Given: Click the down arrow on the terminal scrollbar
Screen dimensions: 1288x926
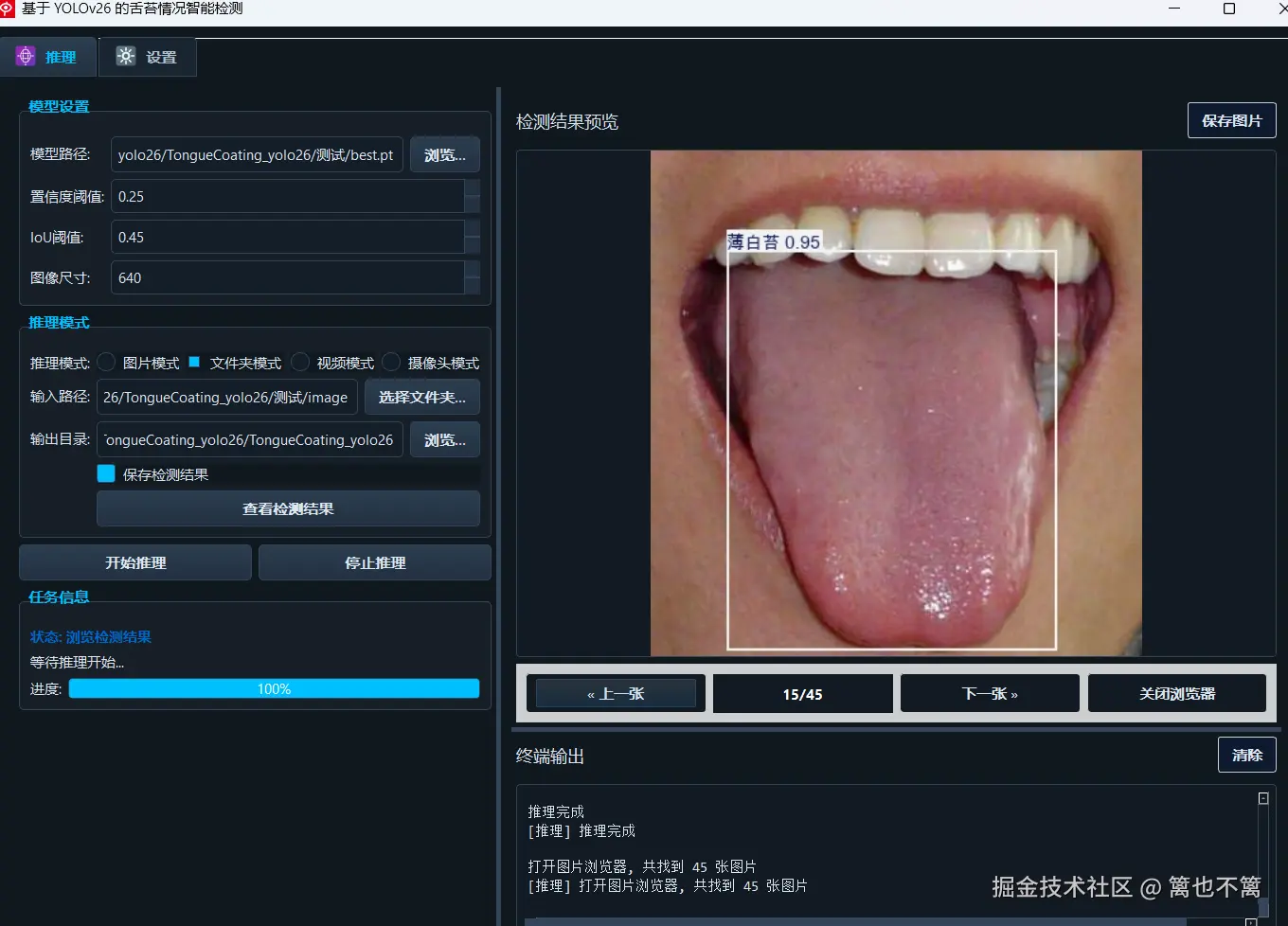Looking at the screenshot, I should tap(1263, 920).
